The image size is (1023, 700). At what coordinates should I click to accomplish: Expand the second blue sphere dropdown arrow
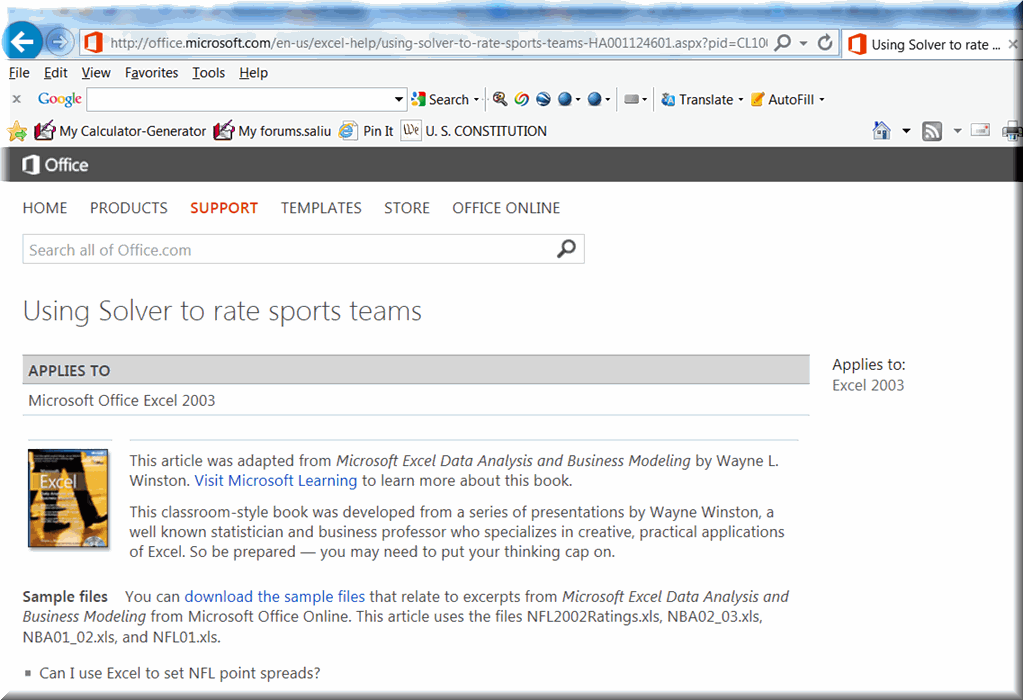point(607,100)
